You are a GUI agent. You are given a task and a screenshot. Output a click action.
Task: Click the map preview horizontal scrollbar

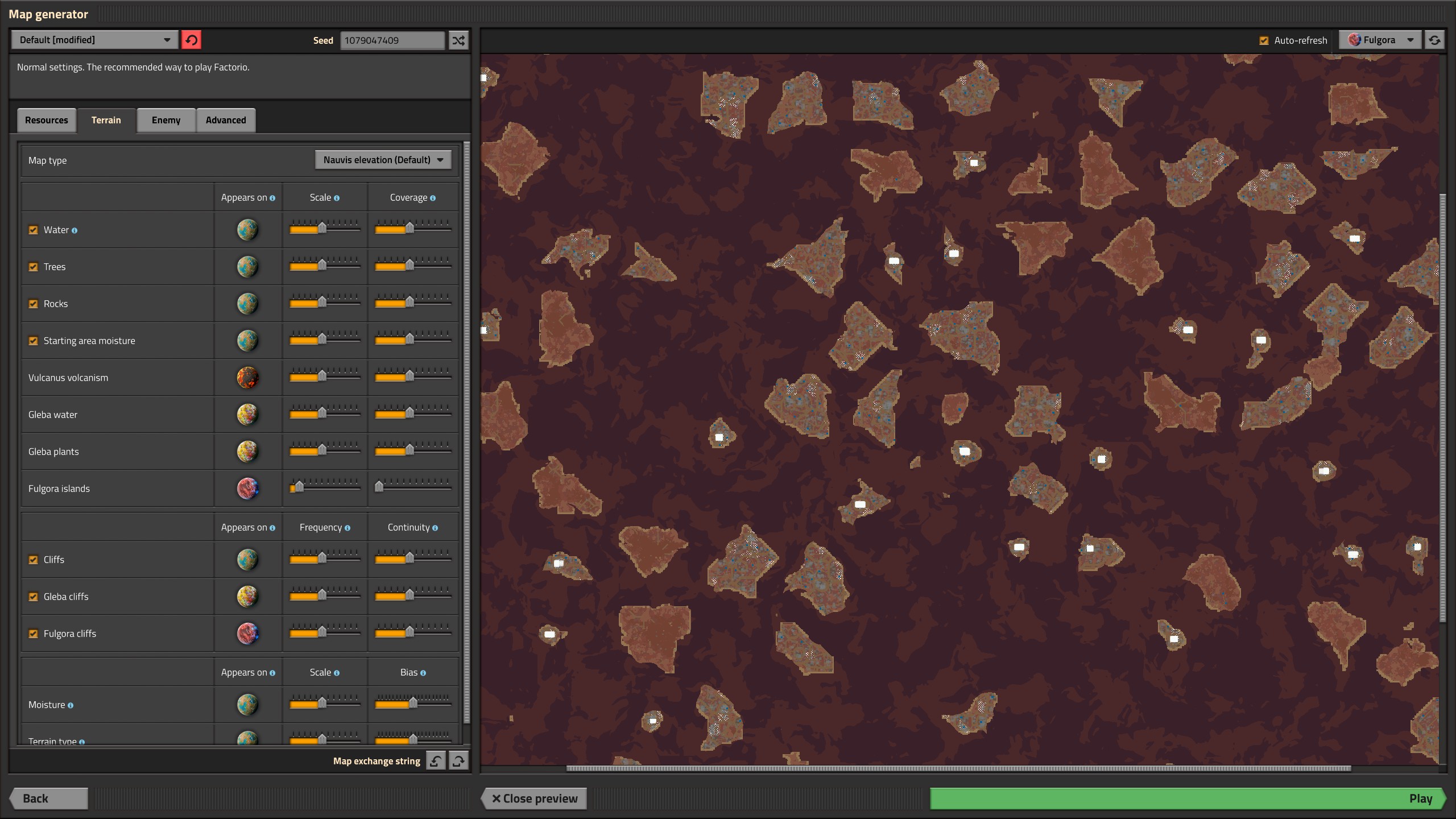958,768
